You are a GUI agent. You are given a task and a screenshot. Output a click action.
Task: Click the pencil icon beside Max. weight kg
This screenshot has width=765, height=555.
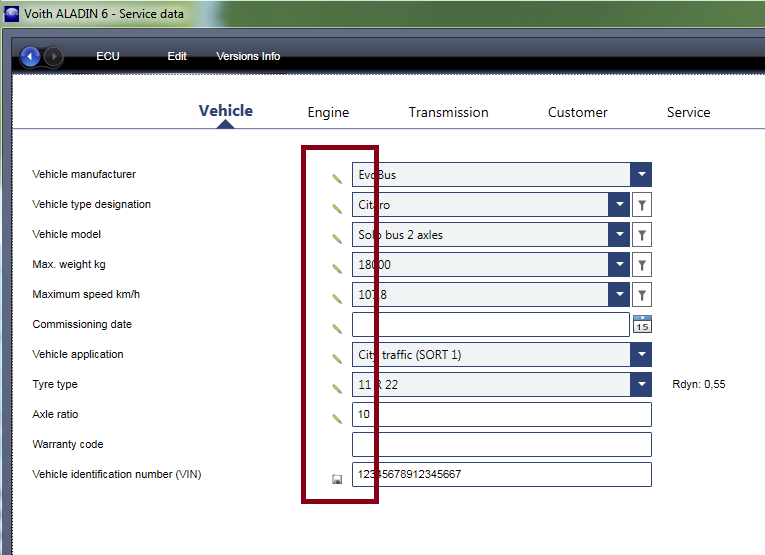pyautogui.click(x=337, y=269)
